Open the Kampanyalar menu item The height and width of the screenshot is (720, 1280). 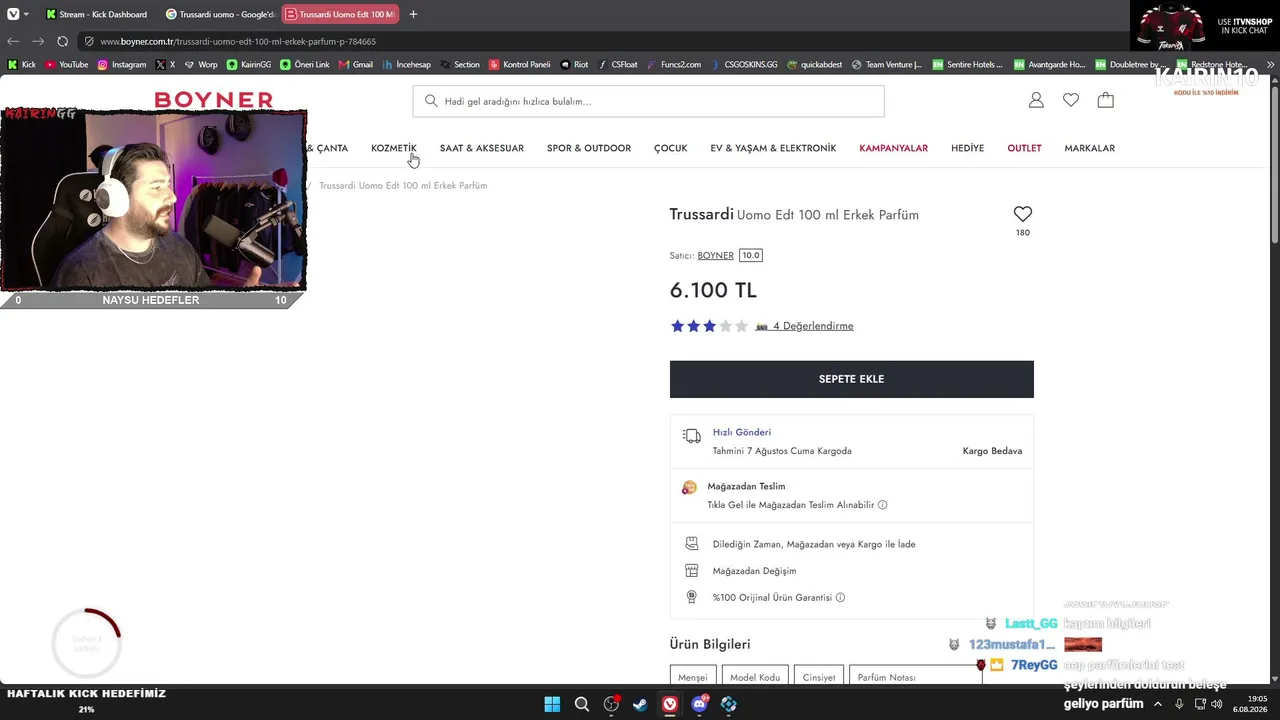coord(893,148)
